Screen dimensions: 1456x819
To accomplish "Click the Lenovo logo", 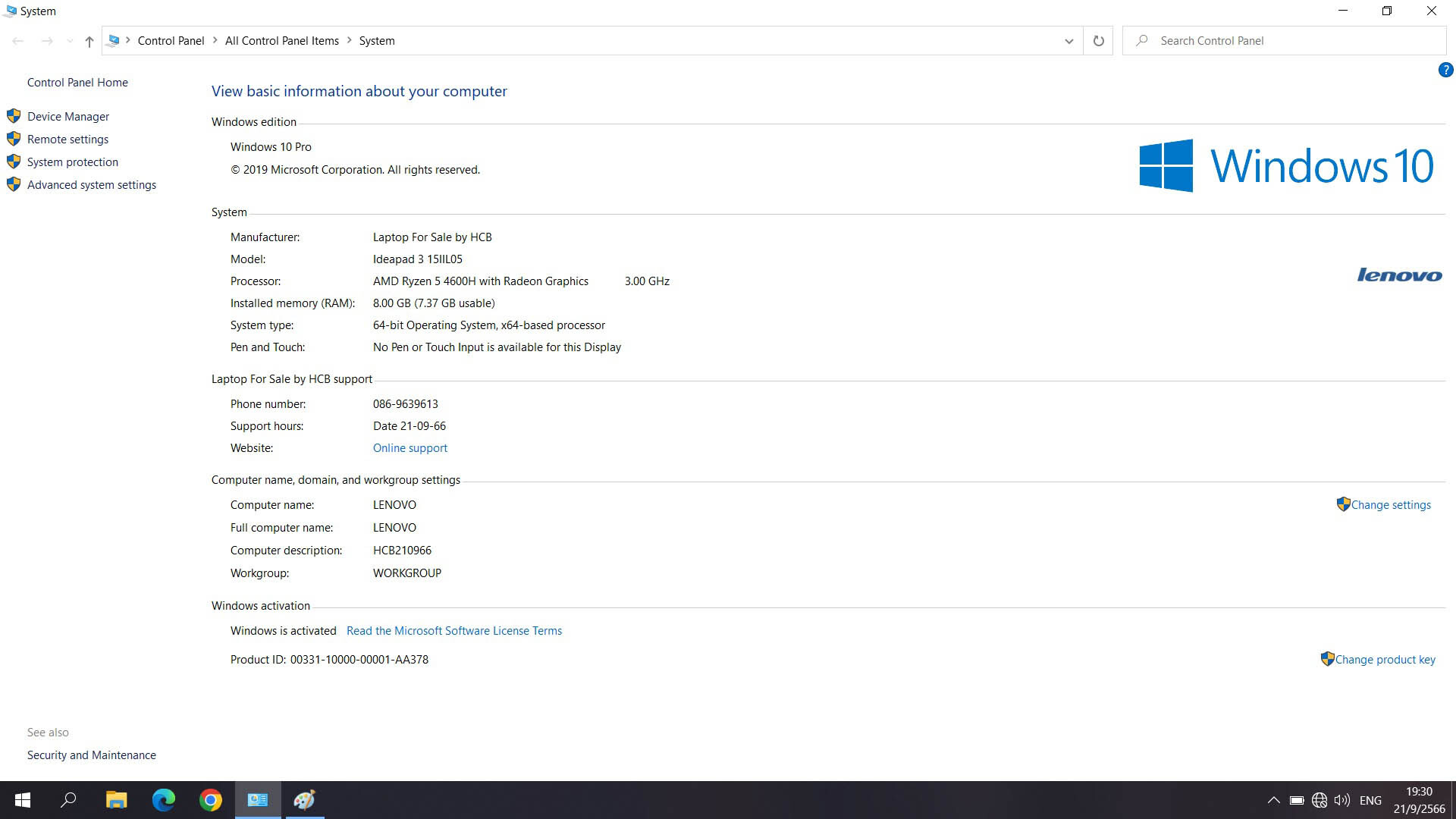I will (1399, 275).
